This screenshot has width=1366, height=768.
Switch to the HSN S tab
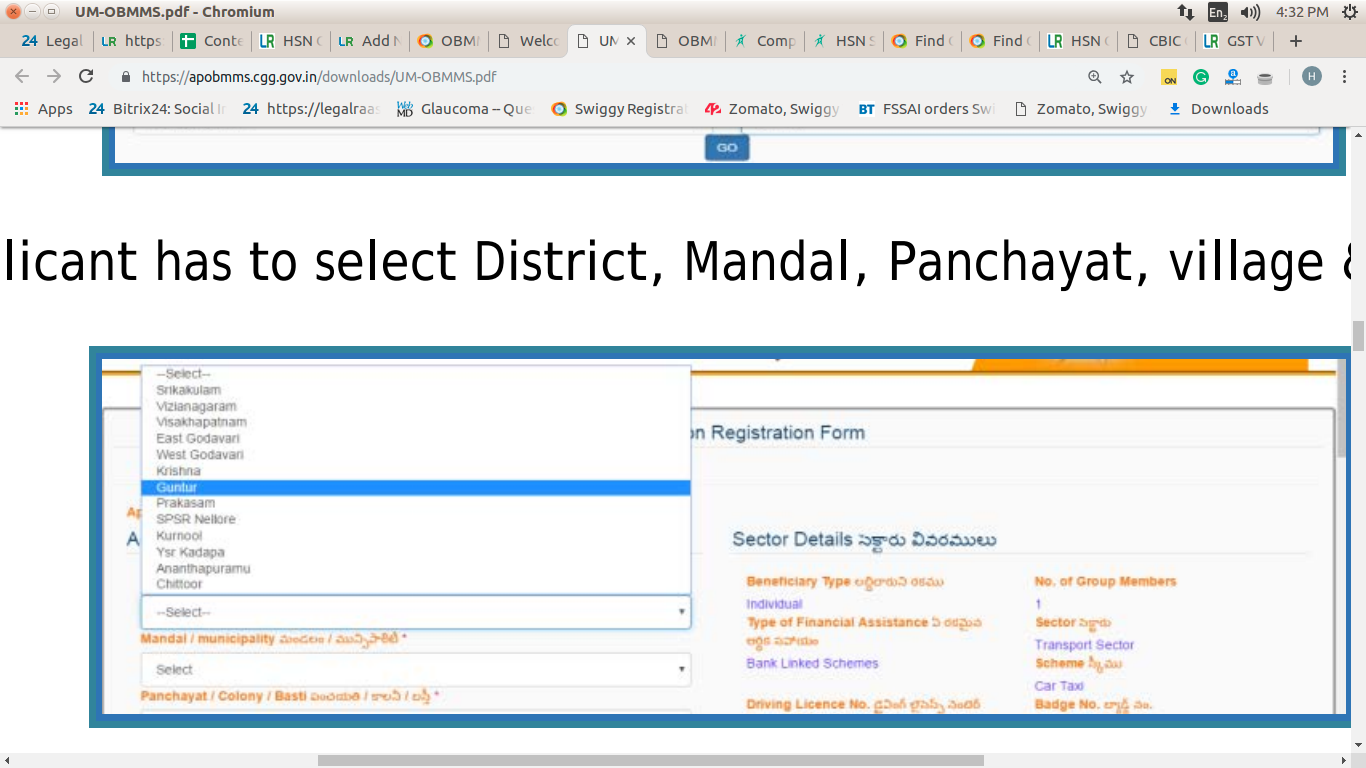tap(845, 41)
